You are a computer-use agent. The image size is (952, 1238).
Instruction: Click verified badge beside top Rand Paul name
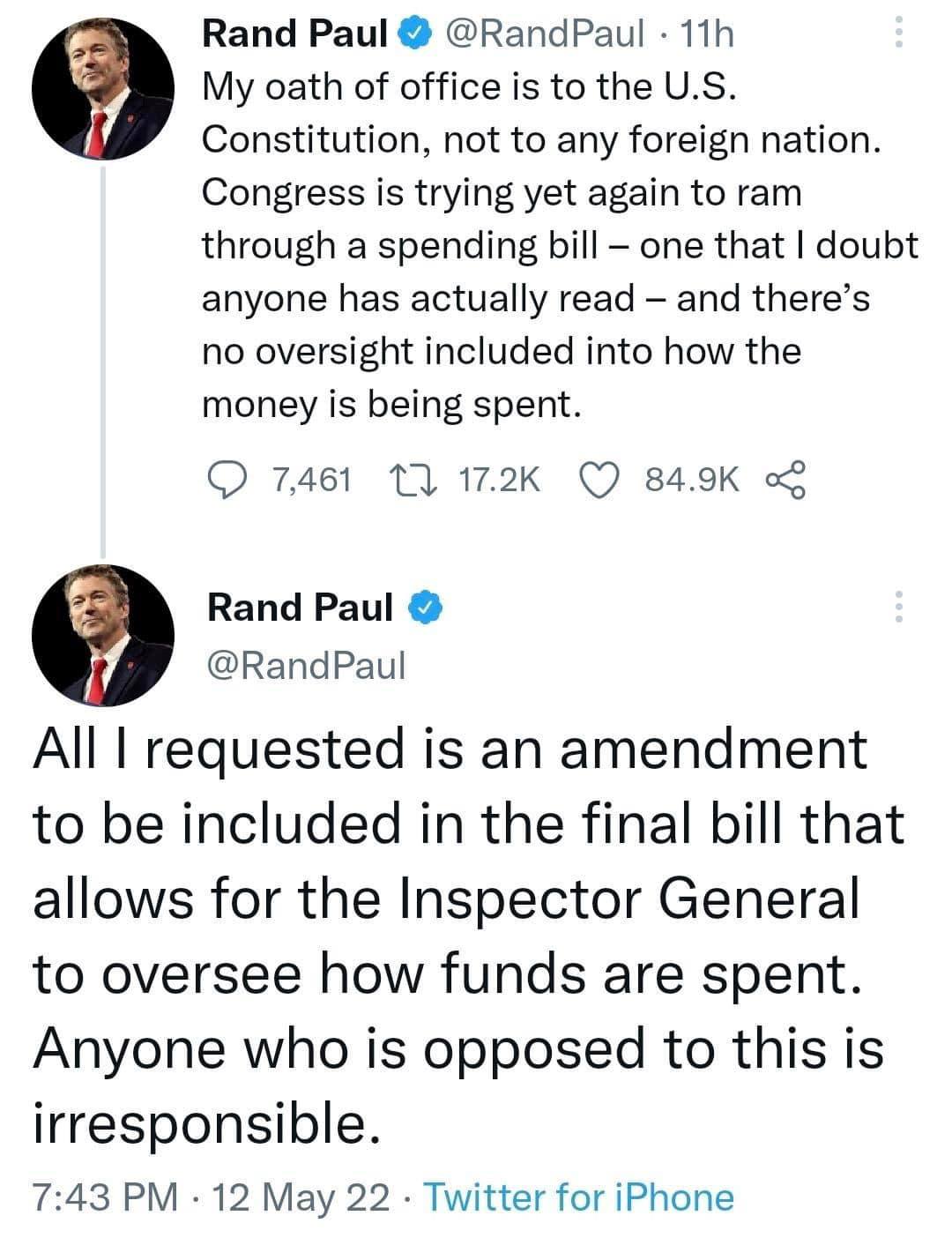415,34
